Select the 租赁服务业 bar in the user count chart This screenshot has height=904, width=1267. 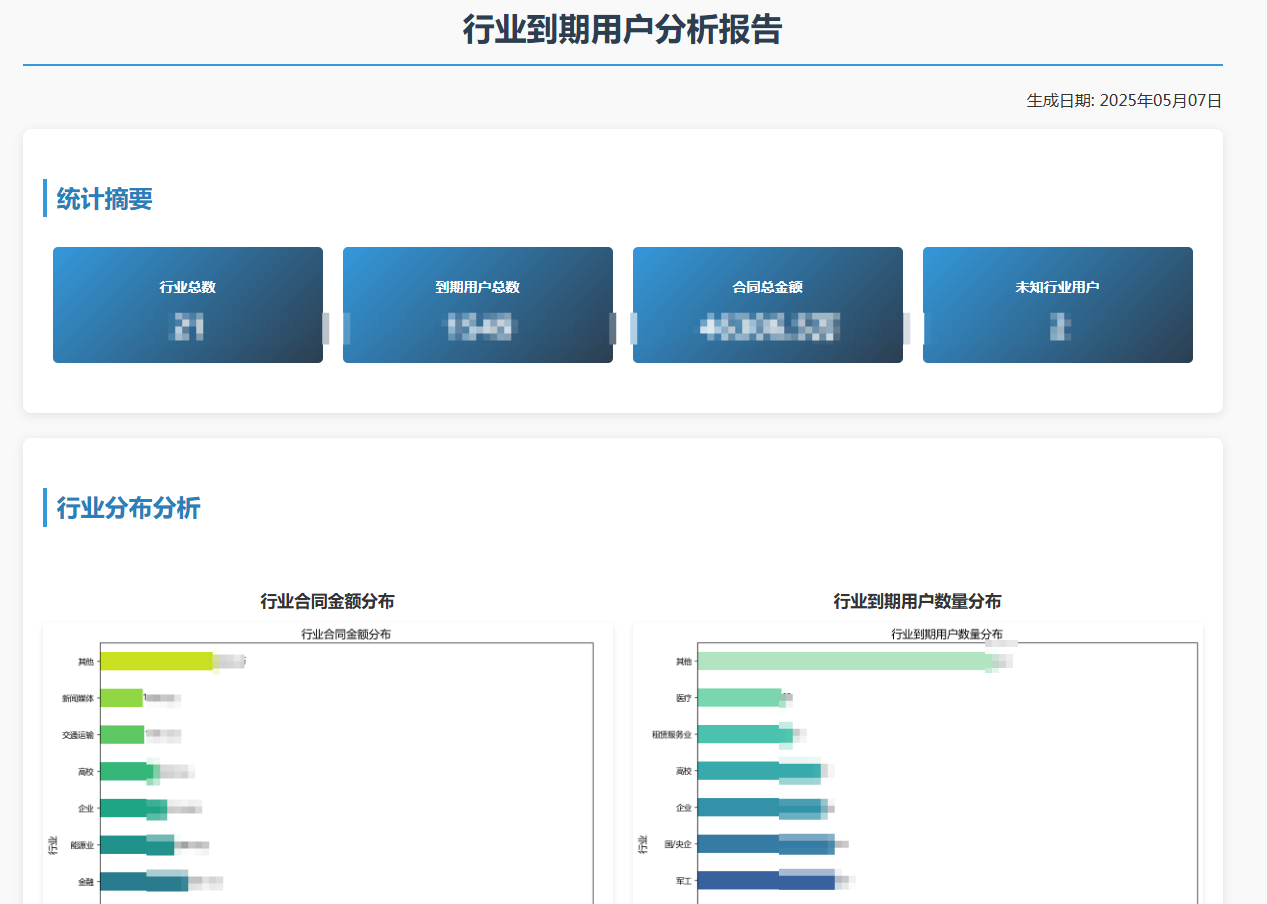point(745,734)
